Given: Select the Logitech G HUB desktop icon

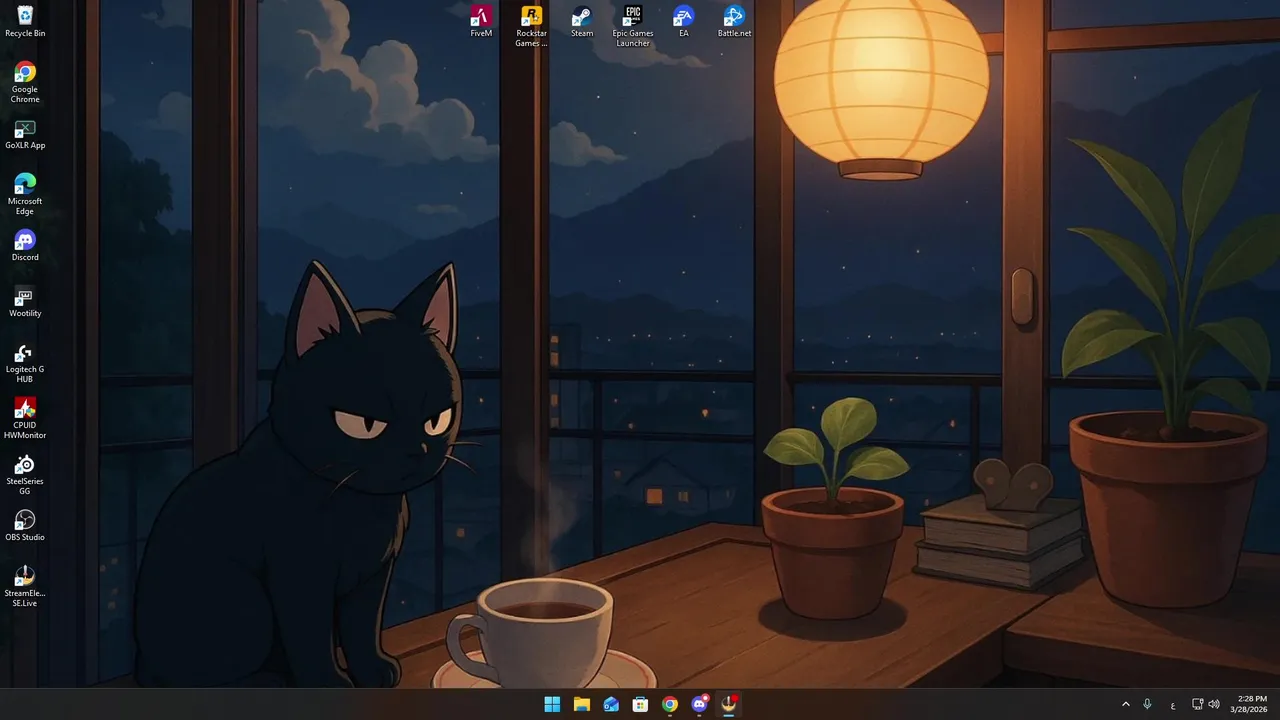Looking at the screenshot, I should pos(25,363).
